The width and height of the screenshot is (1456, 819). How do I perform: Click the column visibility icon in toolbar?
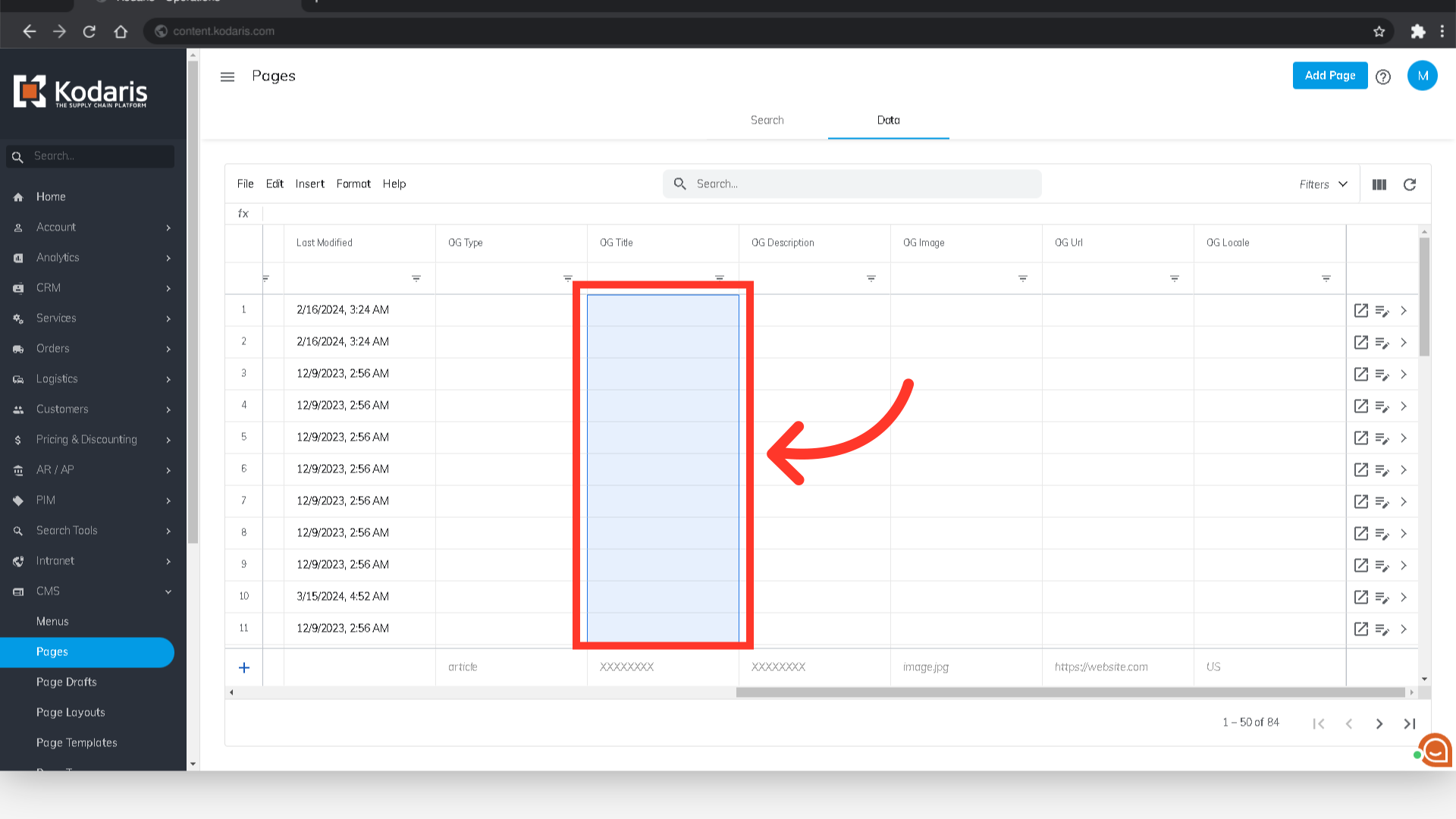point(1379,184)
